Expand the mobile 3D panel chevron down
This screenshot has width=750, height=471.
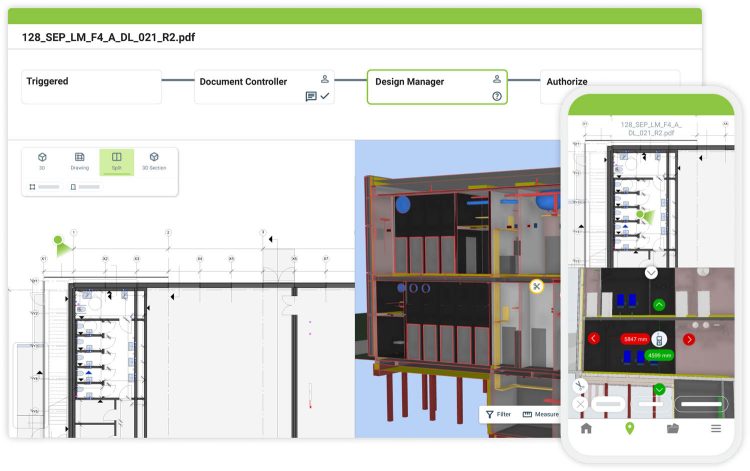click(651, 272)
